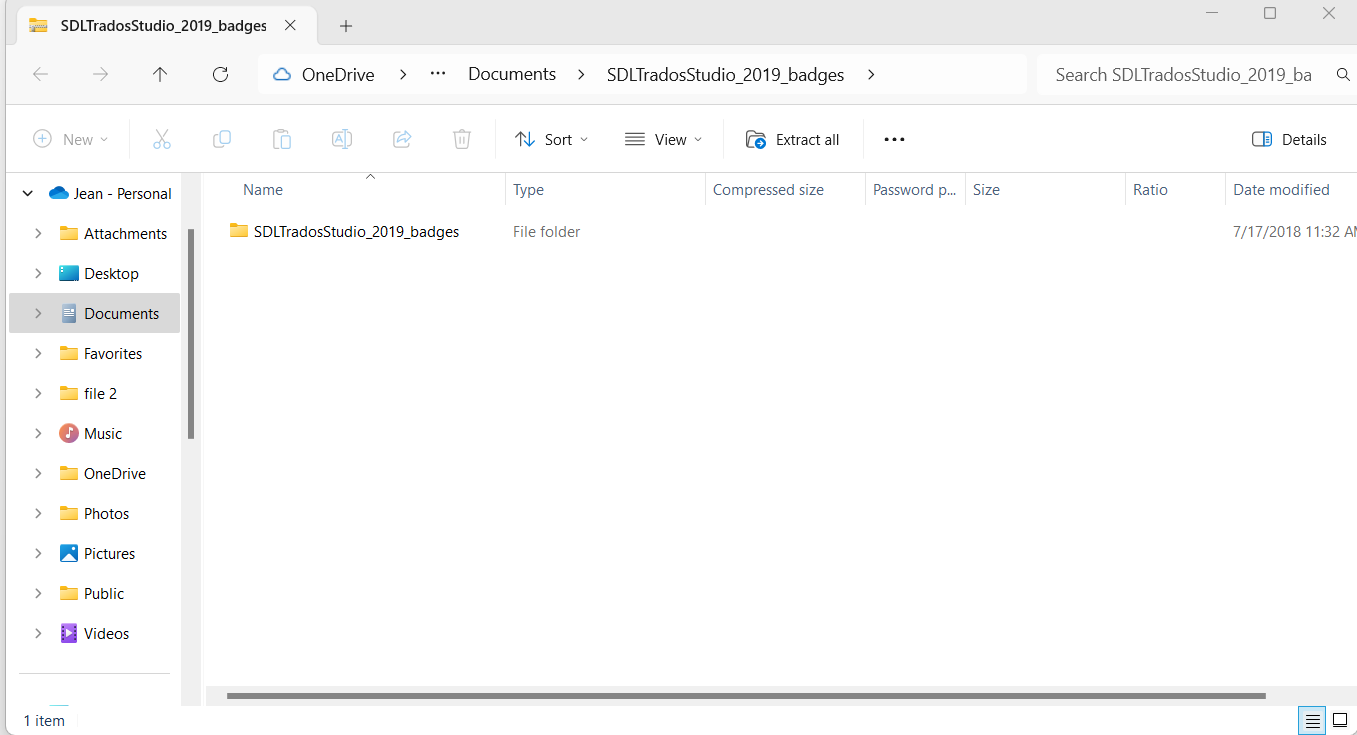Add a new tab with plus button
Viewport: 1357px width, 735px height.
(346, 26)
